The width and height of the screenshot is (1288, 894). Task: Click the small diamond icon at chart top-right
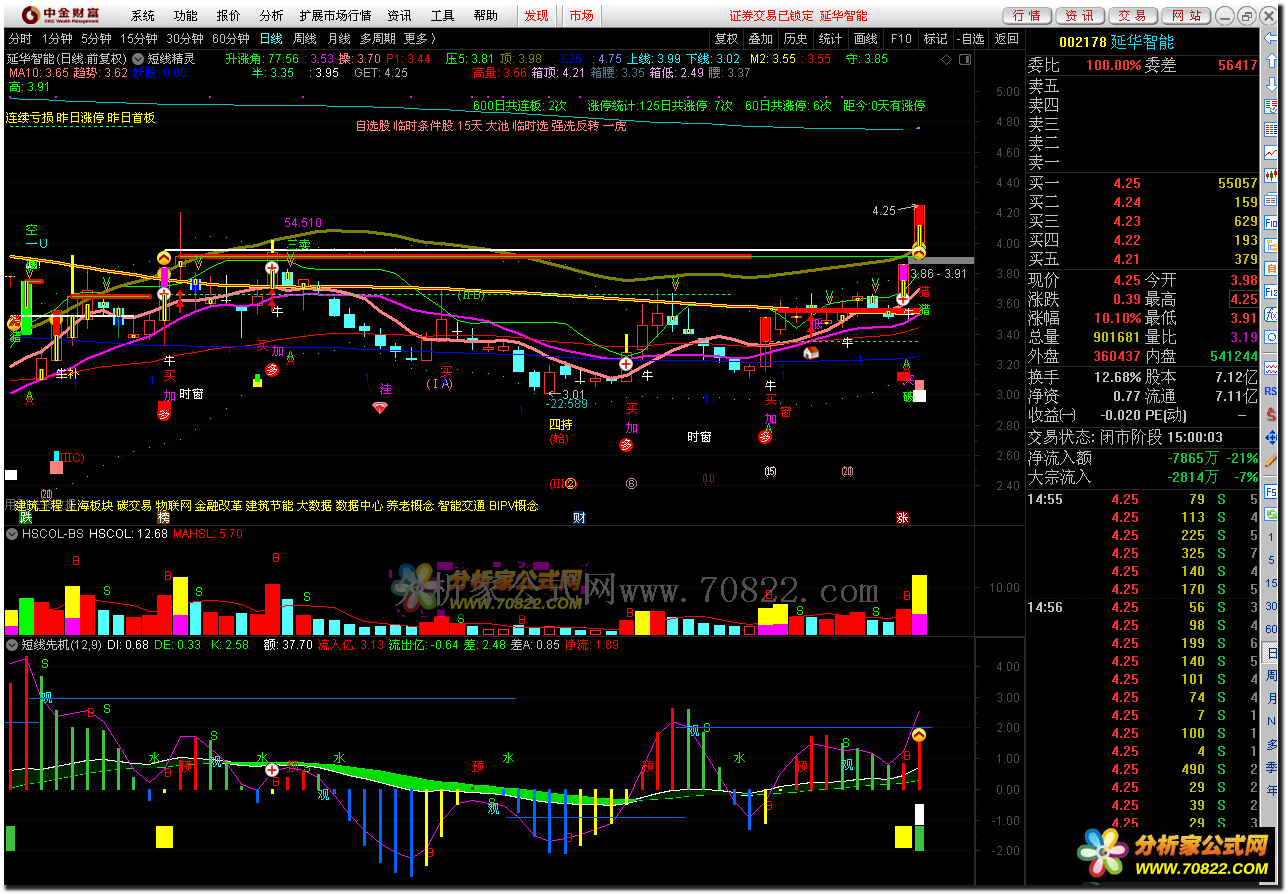pos(946,59)
